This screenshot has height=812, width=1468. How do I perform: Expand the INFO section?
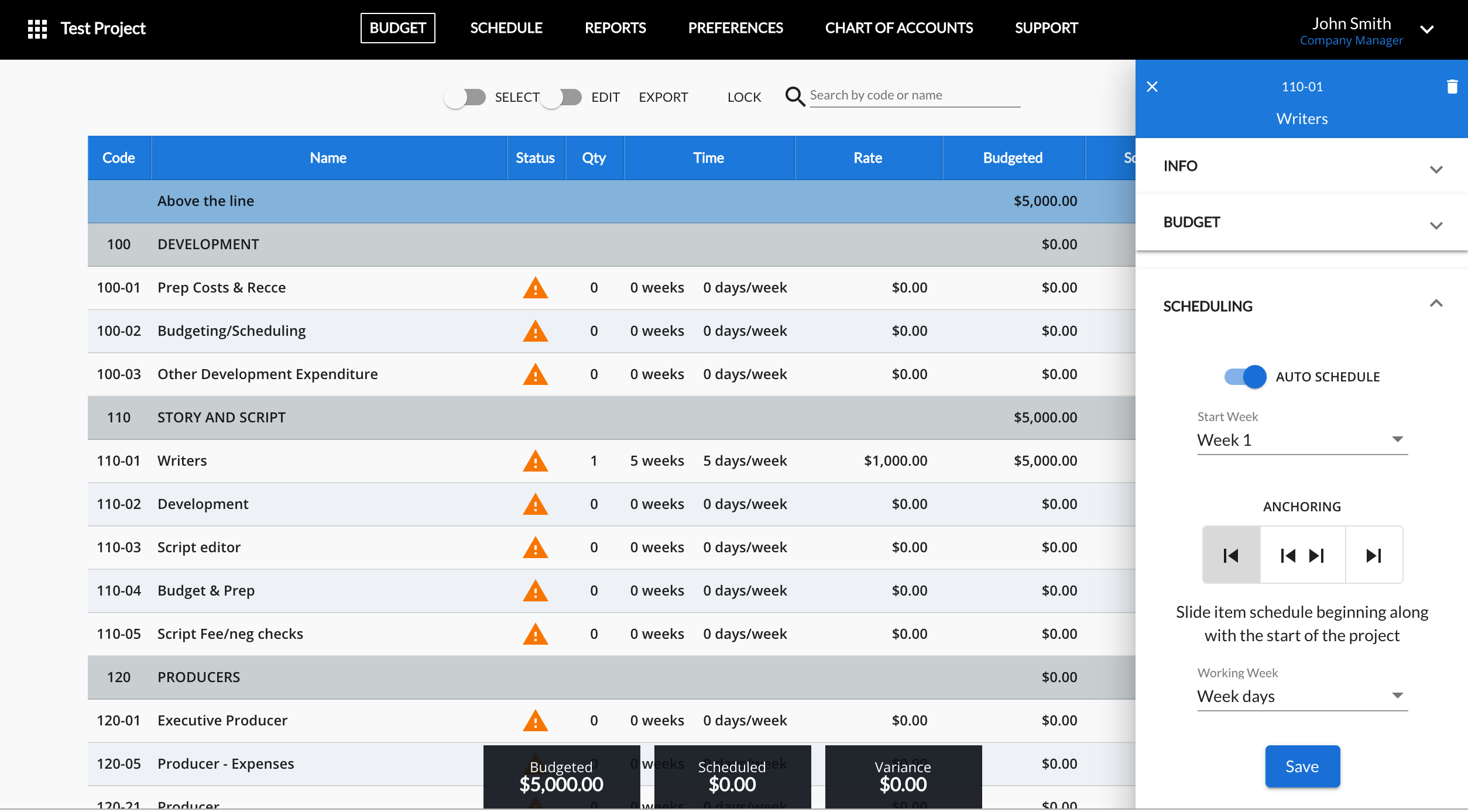tap(1302, 167)
